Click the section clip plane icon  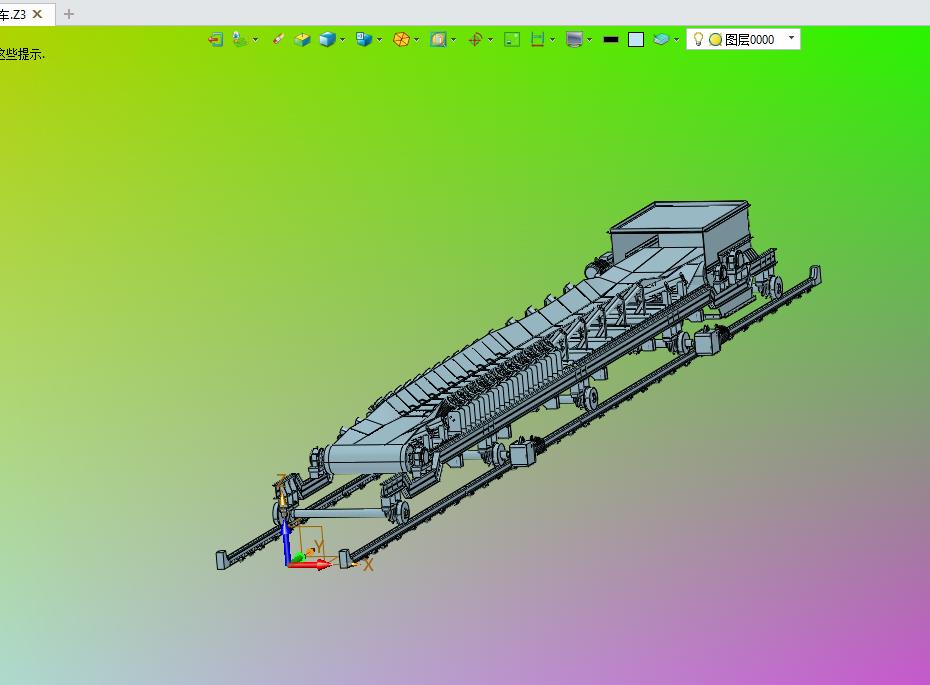click(x=537, y=39)
